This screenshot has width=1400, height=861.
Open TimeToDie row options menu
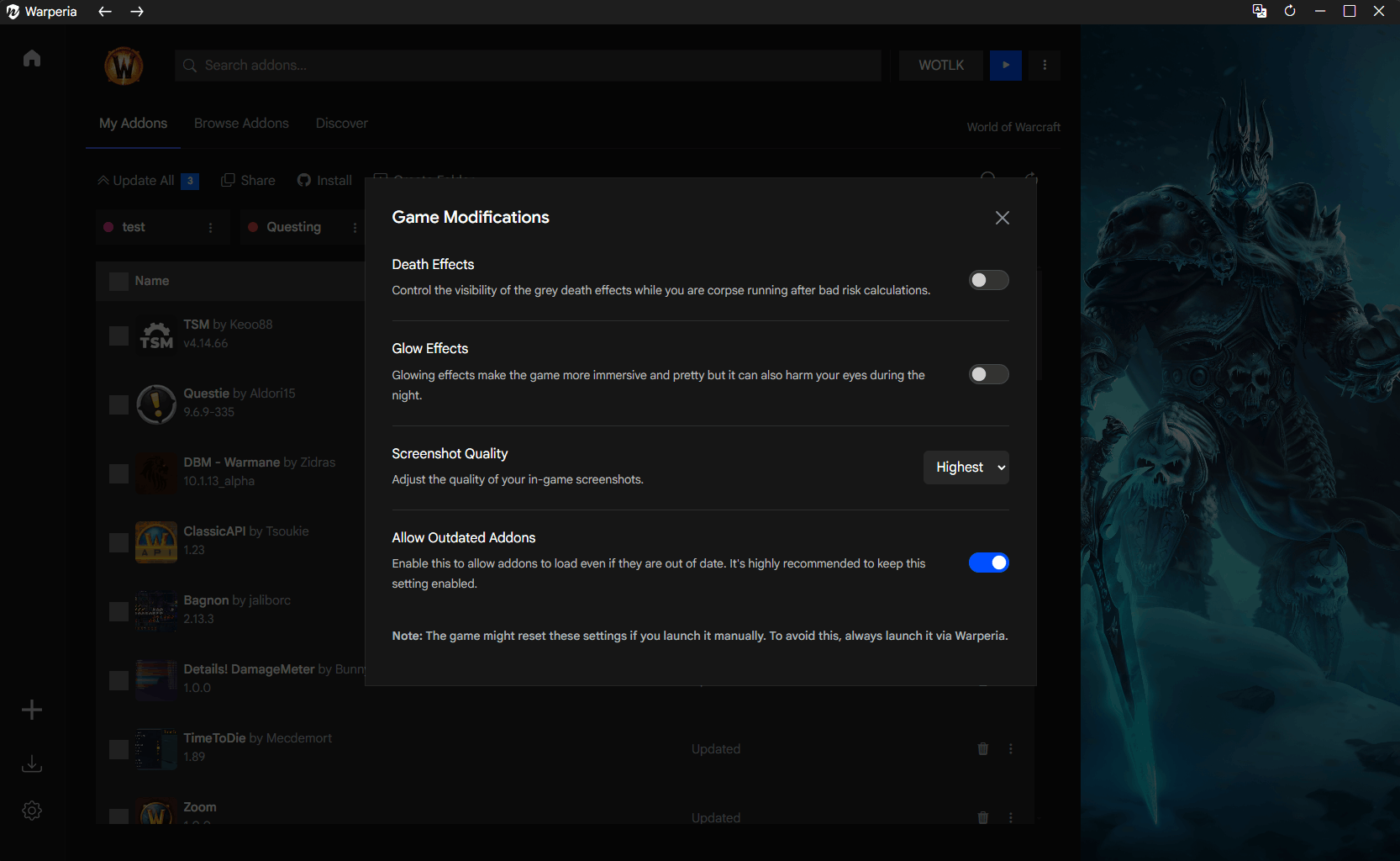(1010, 749)
